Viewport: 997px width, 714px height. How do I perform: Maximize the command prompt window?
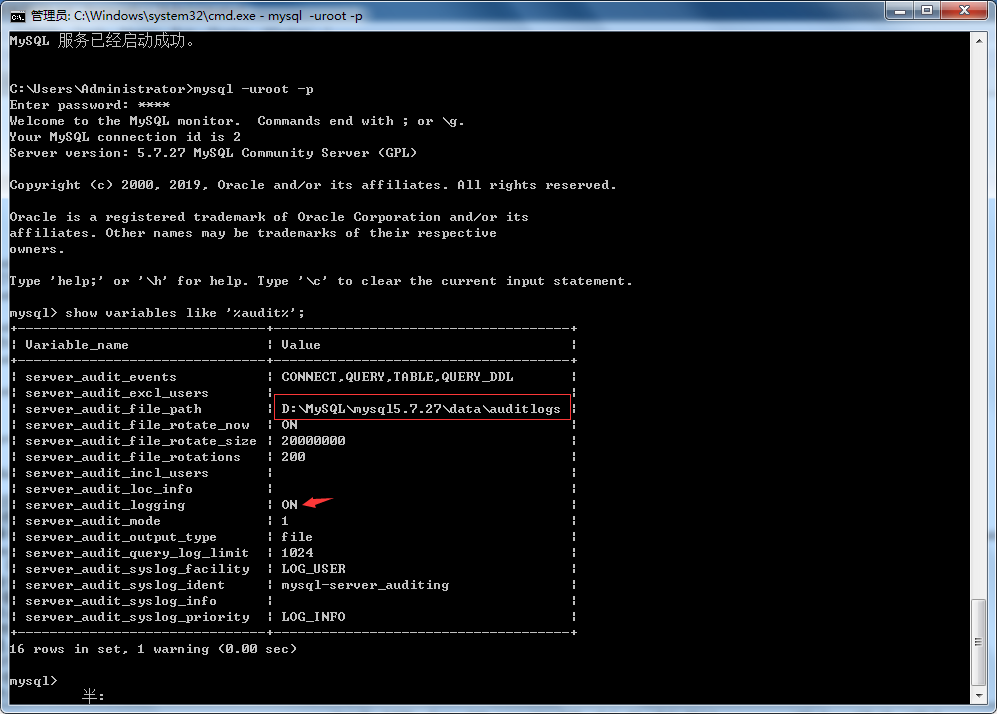pyautogui.click(x=934, y=11)
